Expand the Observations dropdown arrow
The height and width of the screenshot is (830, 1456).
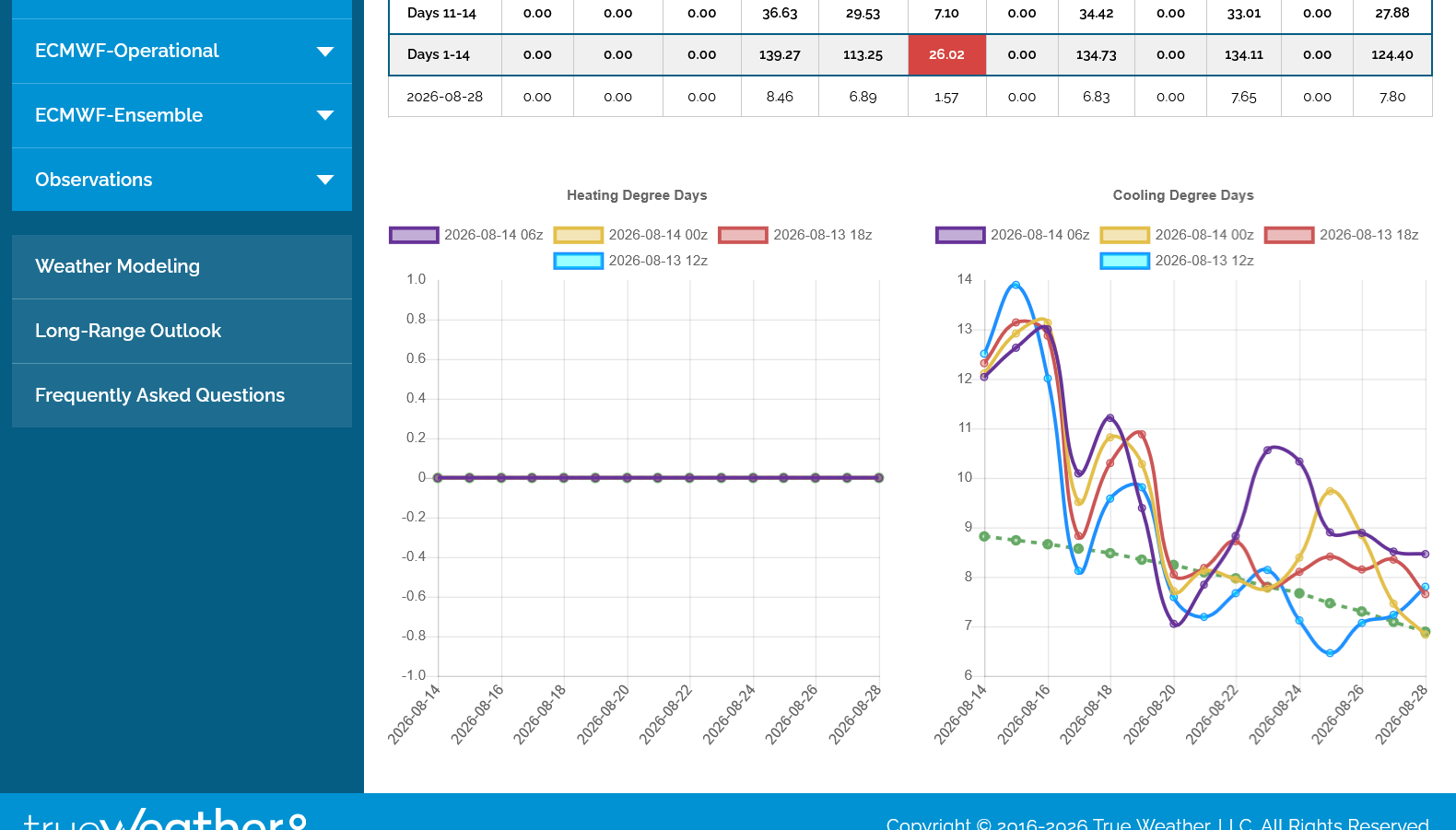pos(324,181)
